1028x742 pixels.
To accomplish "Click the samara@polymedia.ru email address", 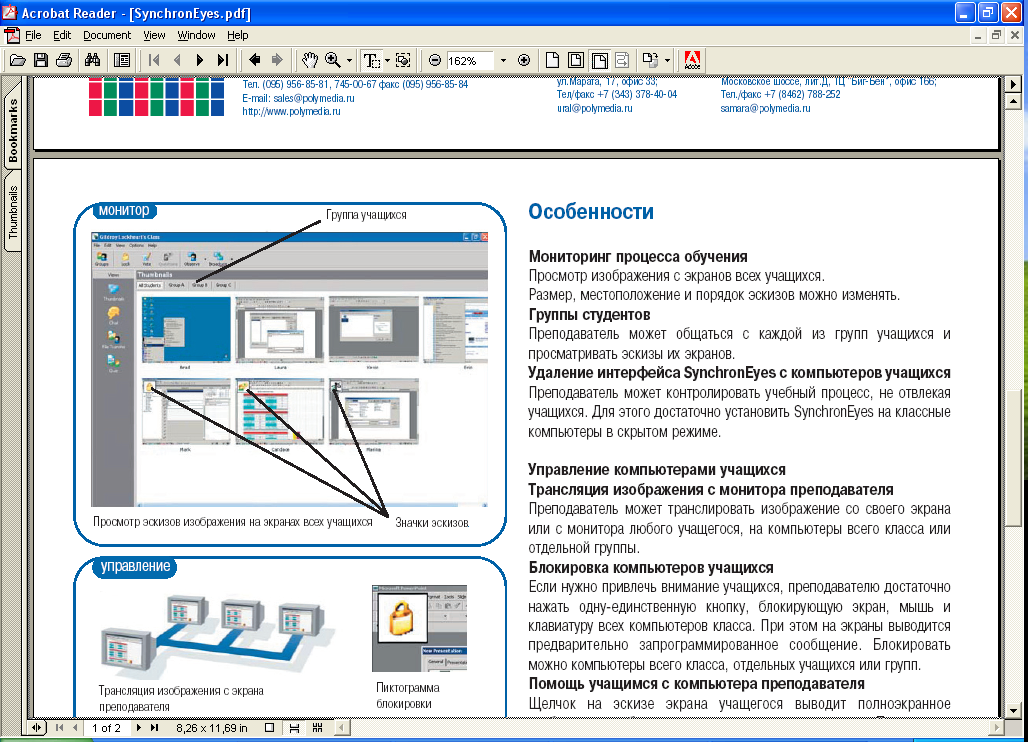I will [x=765, y=108].
